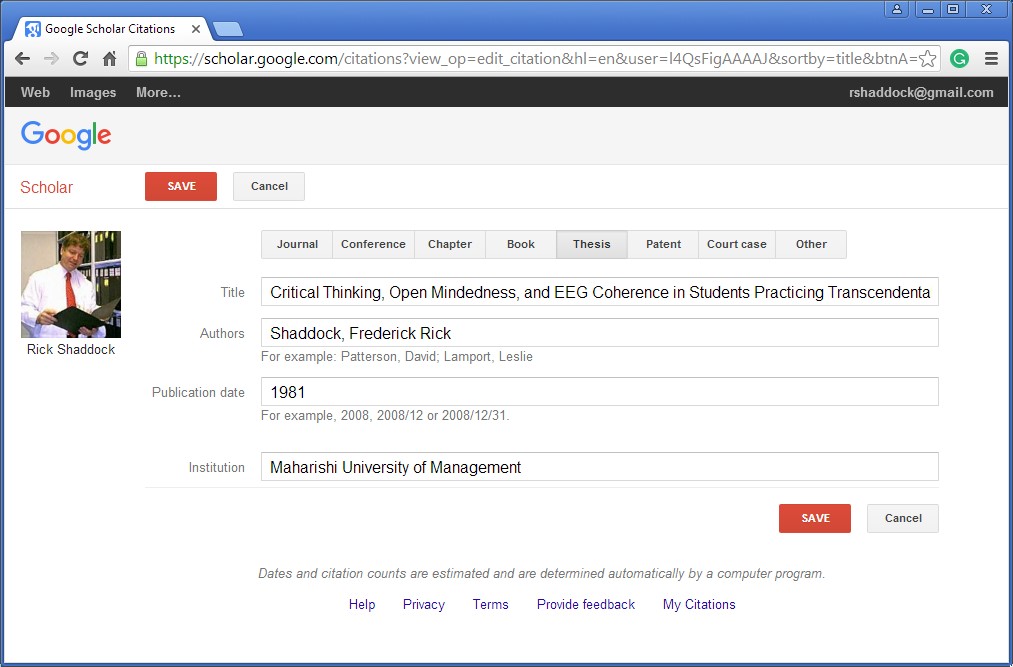Screen dimensions: 1013x667
Task: Select the Chapter document type
Action: tap(450, 244)
